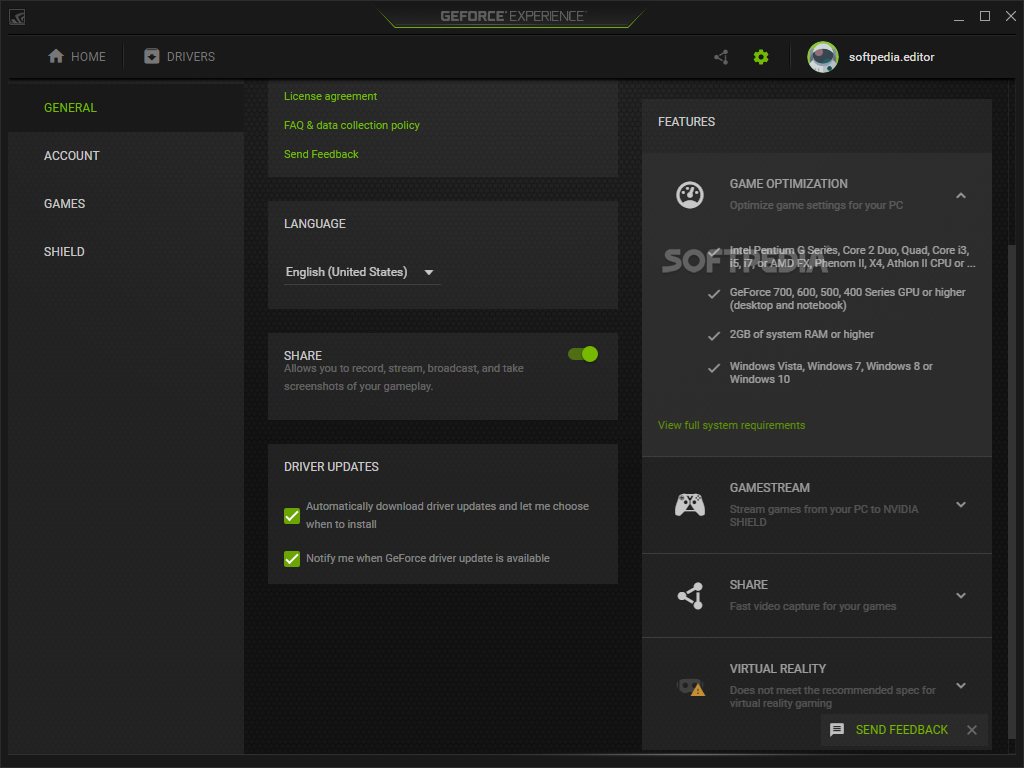Close the GeForce Experience window
Screen dimensions: 1024x768
[x=1010, y=16]
